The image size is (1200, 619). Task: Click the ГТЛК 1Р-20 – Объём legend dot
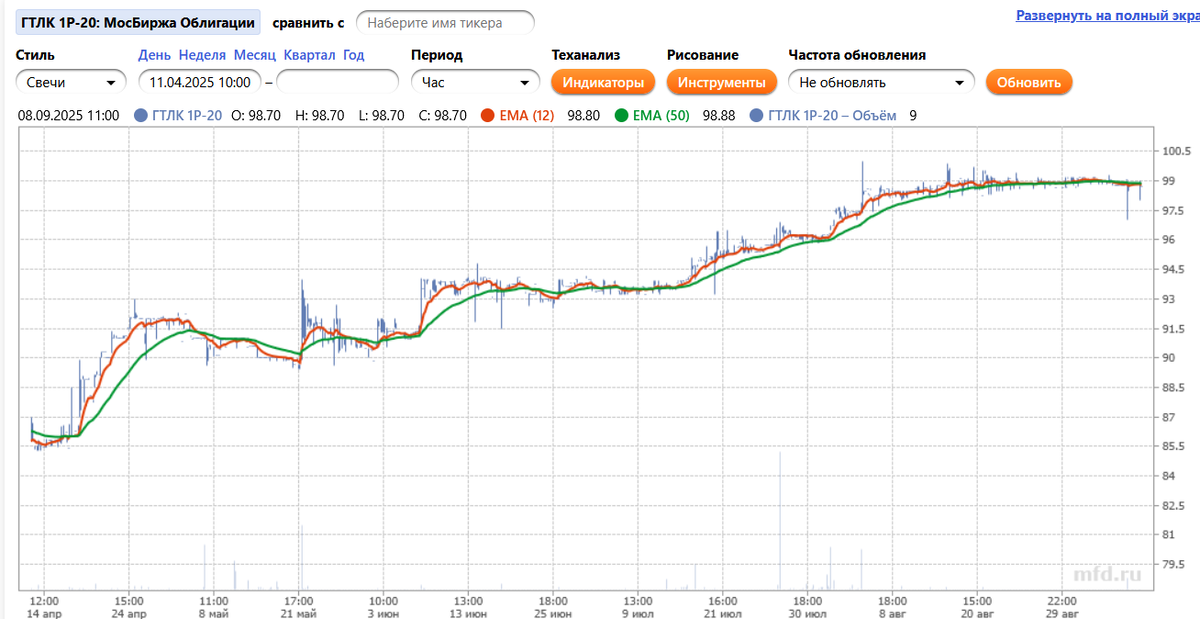tap(756, 116)
